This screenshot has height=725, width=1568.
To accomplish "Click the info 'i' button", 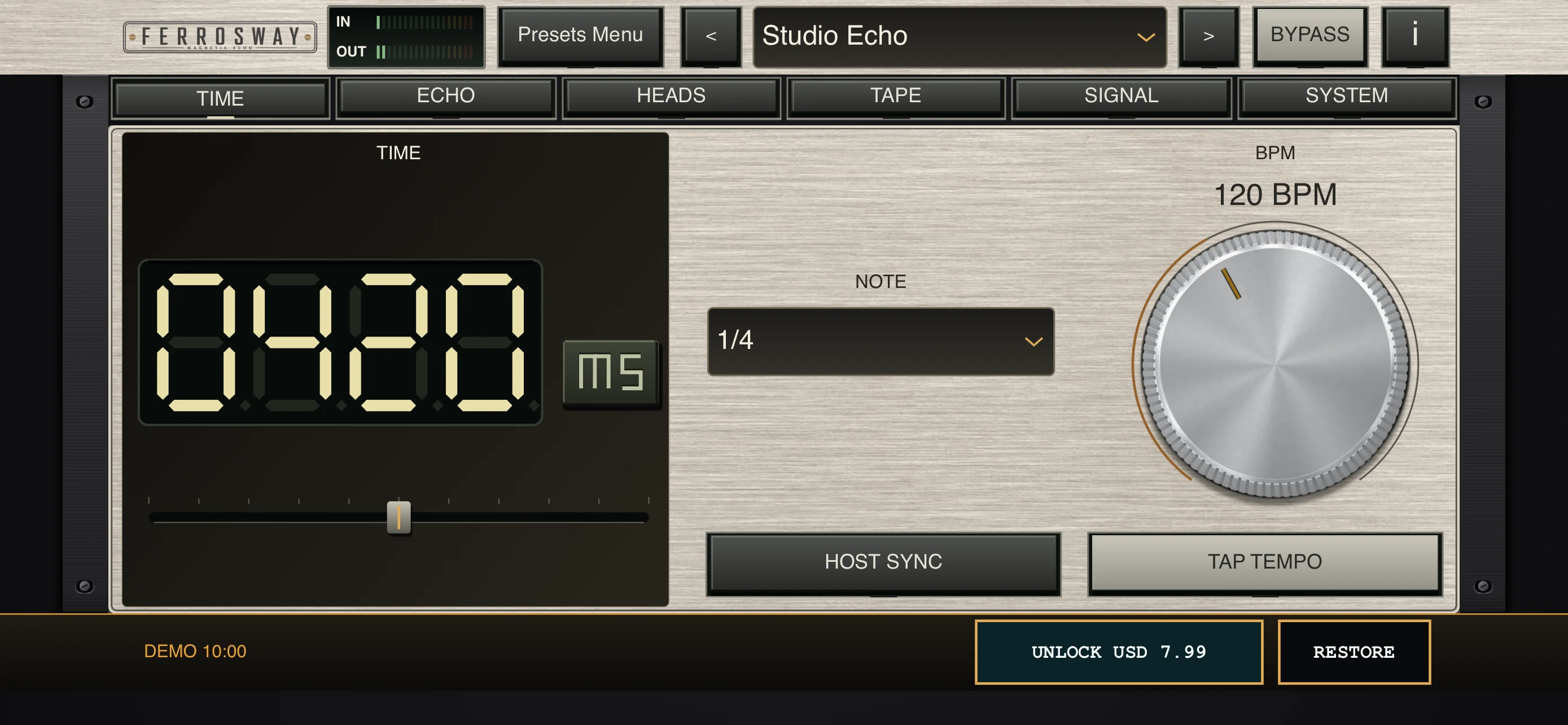I will (x=1414, y=36).
